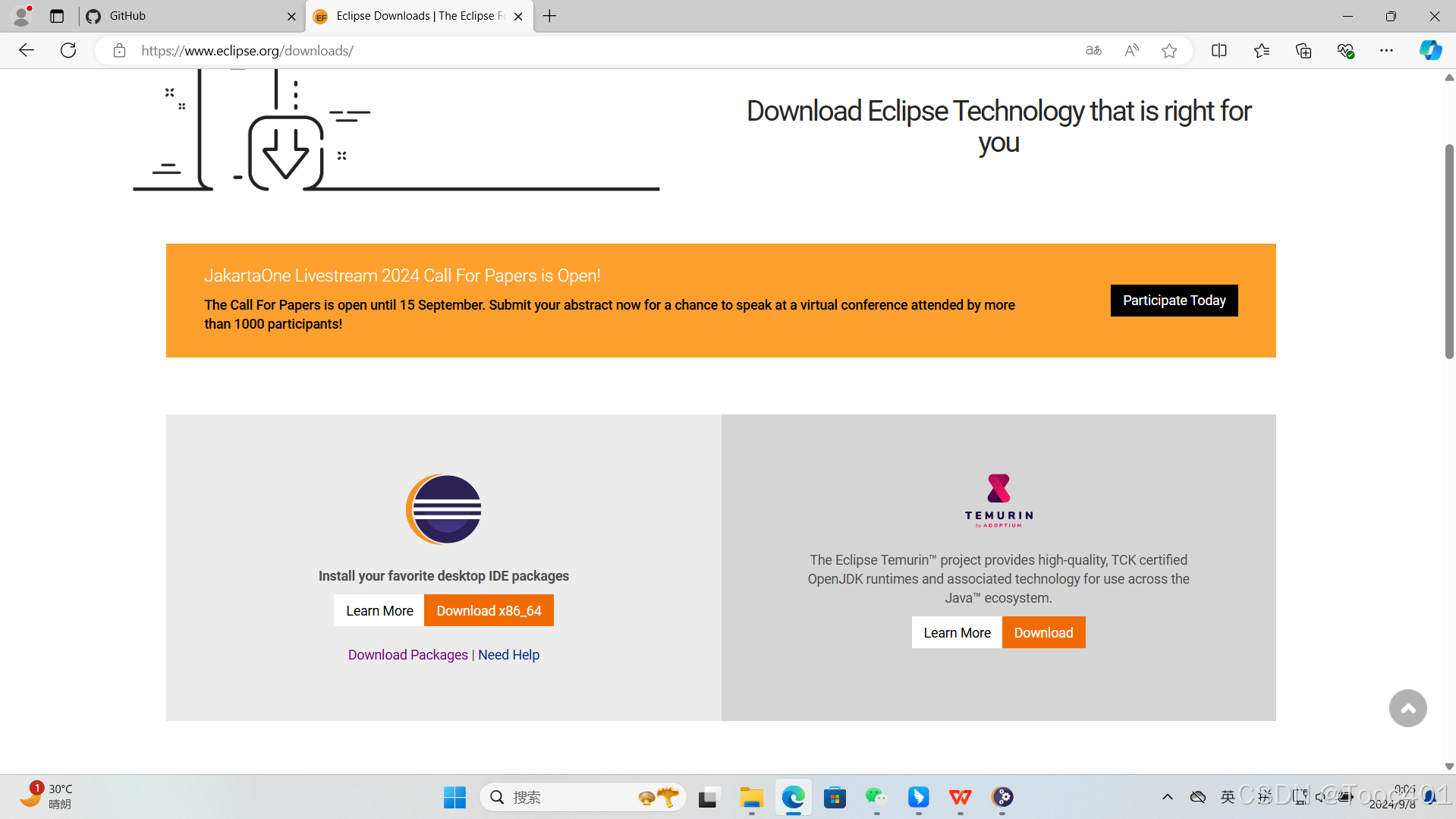Open browser Collections
The image size is (1456, 819).
click(x=1303, y=51)
